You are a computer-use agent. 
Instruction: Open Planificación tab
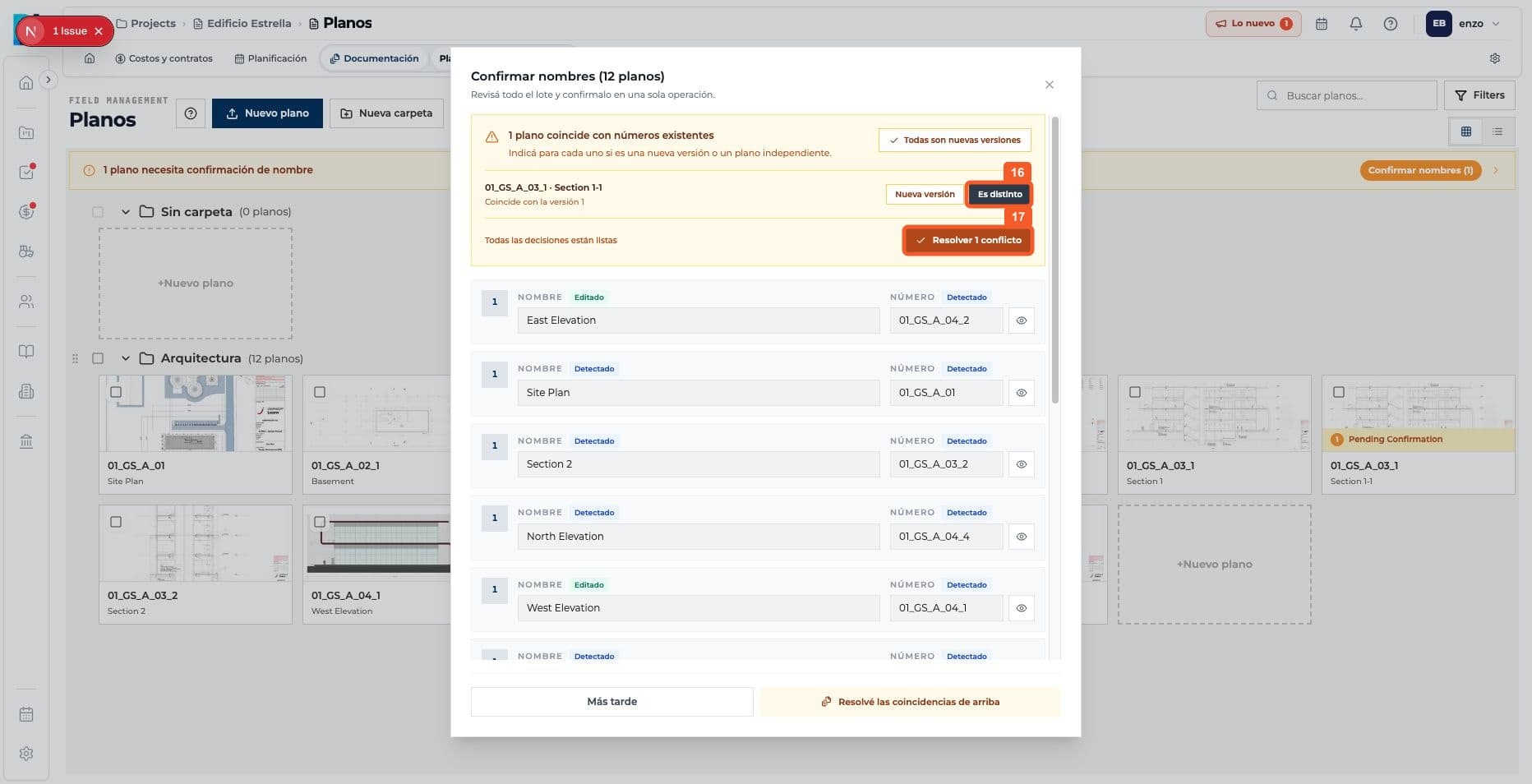pos(270,58)
